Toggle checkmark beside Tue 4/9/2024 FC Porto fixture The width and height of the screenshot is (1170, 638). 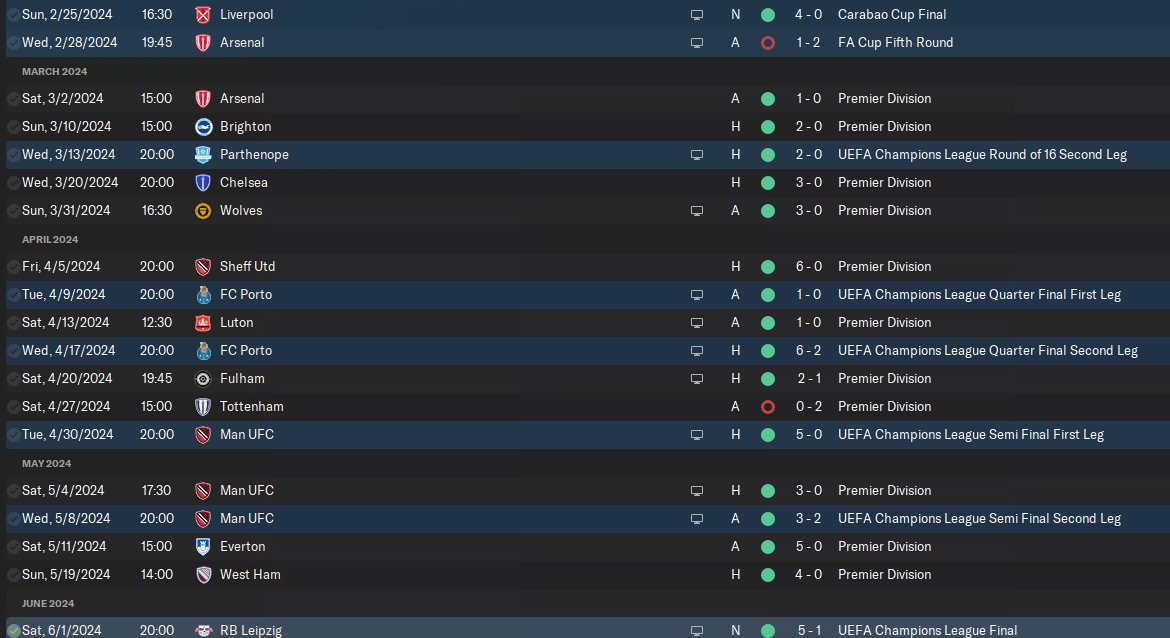[x=13, y=295]
